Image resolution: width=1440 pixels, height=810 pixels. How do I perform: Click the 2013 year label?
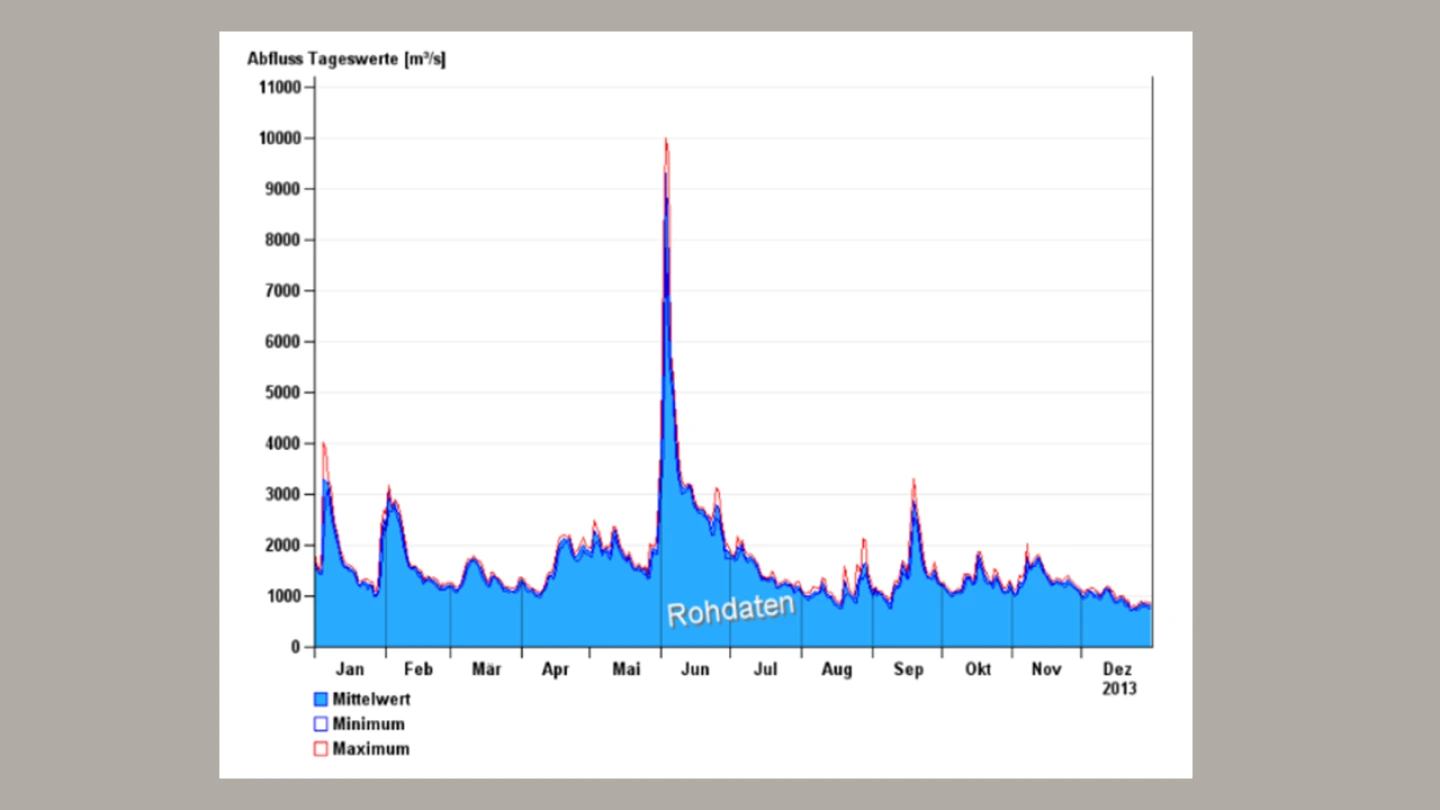coord(1118,688)
